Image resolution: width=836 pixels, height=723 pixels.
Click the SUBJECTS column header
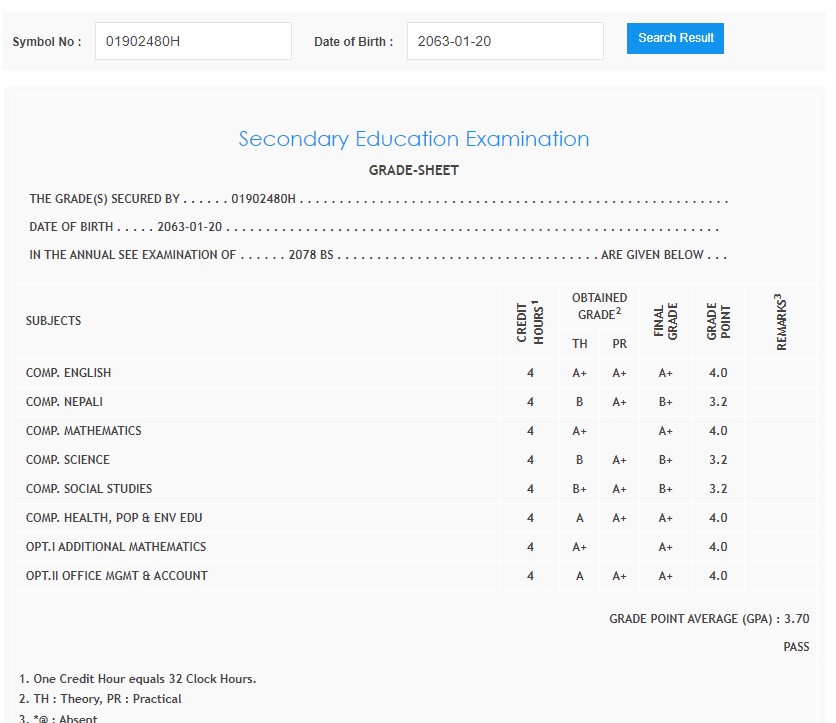pyautogui.click(x=54, y=321)
